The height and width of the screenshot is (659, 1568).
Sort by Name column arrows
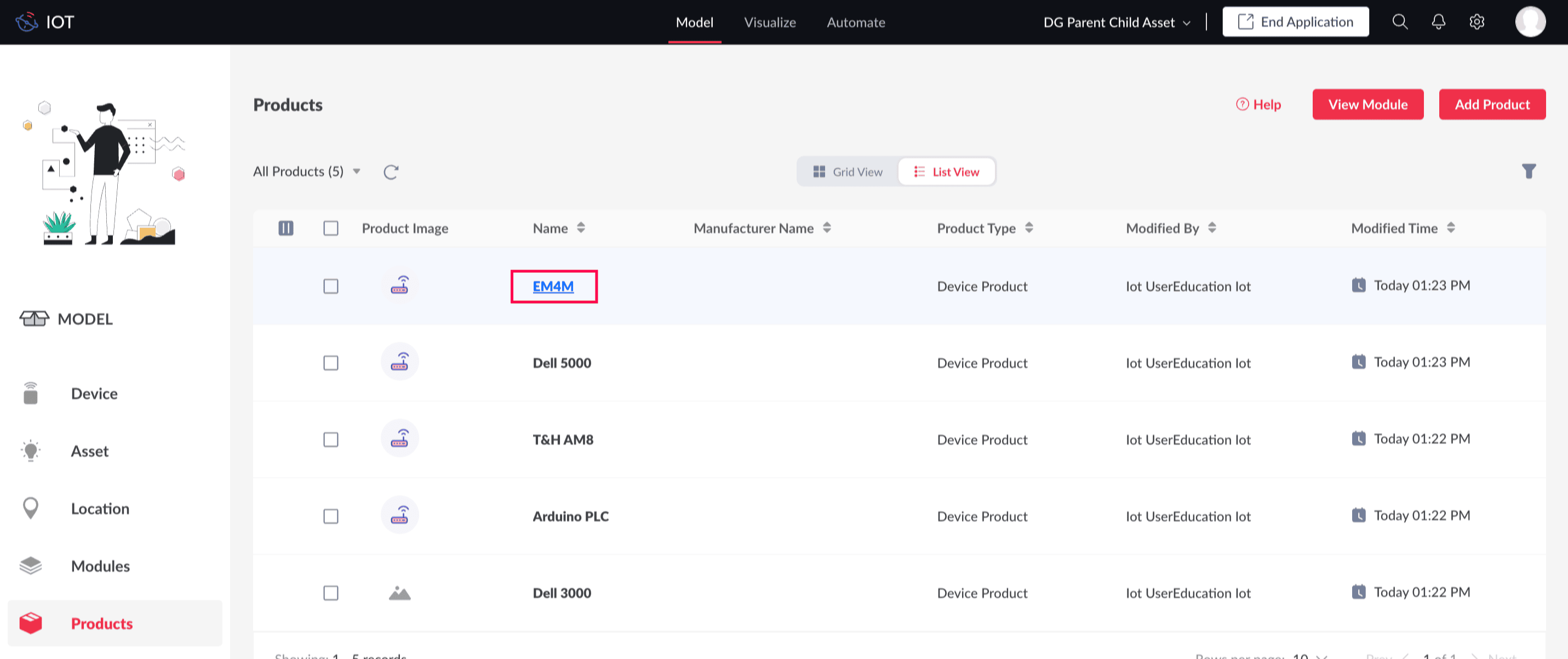[581, 227]
